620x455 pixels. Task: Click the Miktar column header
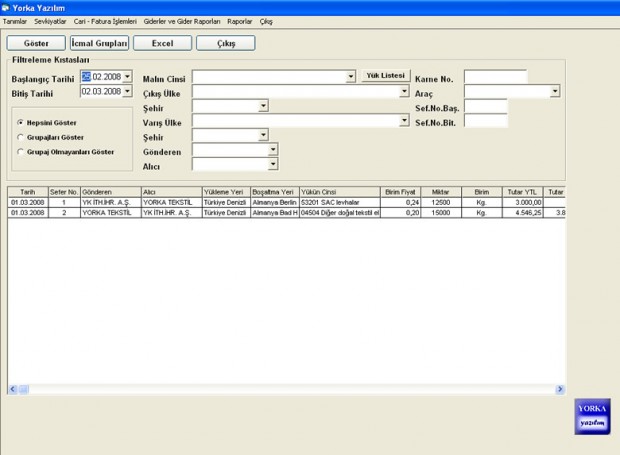(x=441, y=192)
